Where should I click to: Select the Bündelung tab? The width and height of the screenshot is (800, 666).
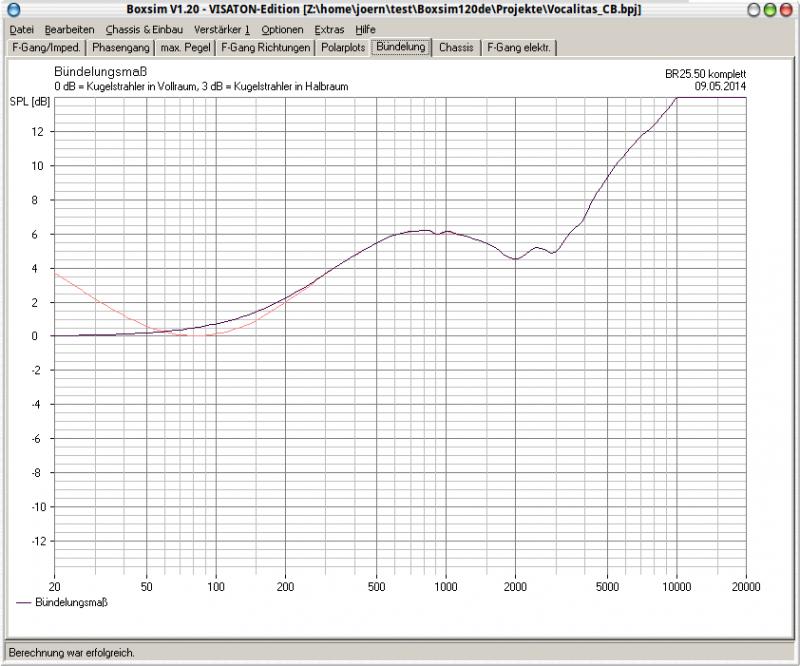(401, 47)
